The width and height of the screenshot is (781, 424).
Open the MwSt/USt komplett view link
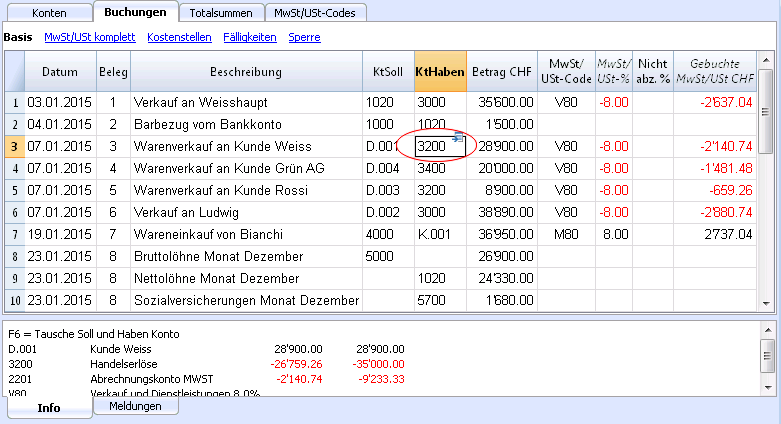[90, 37]
